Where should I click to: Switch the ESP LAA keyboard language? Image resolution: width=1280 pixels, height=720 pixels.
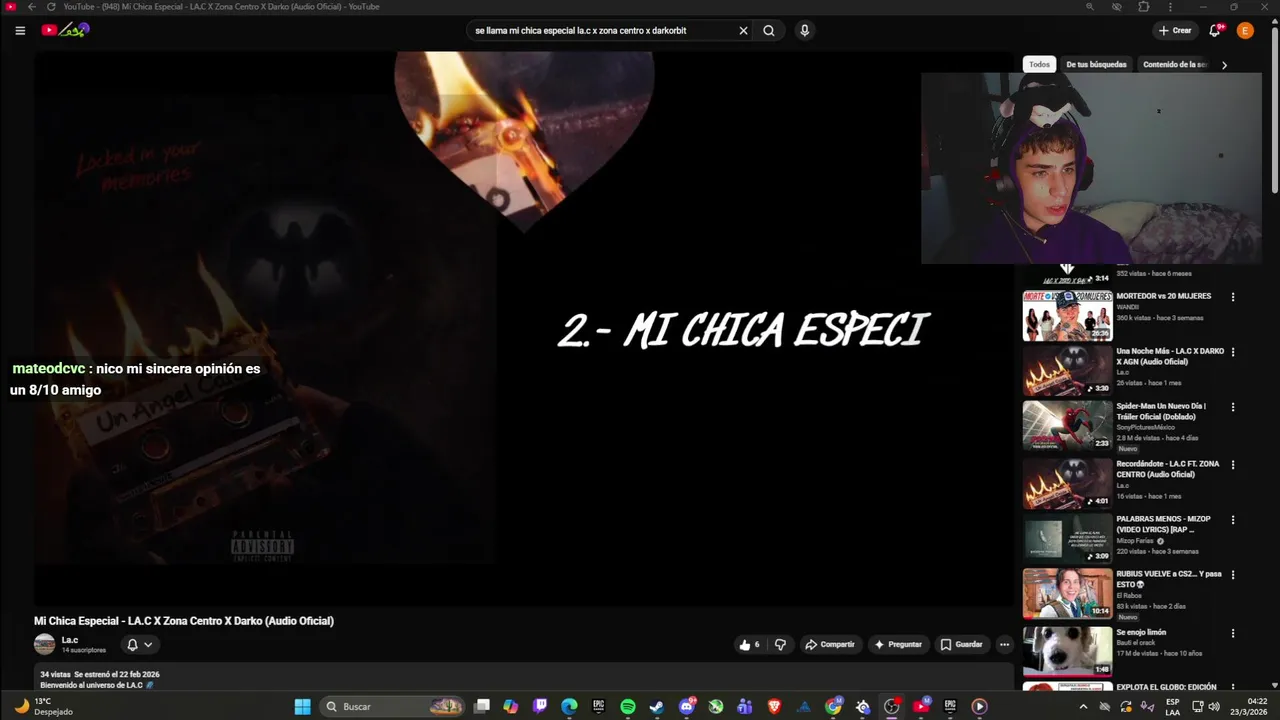coord(1173,706)
